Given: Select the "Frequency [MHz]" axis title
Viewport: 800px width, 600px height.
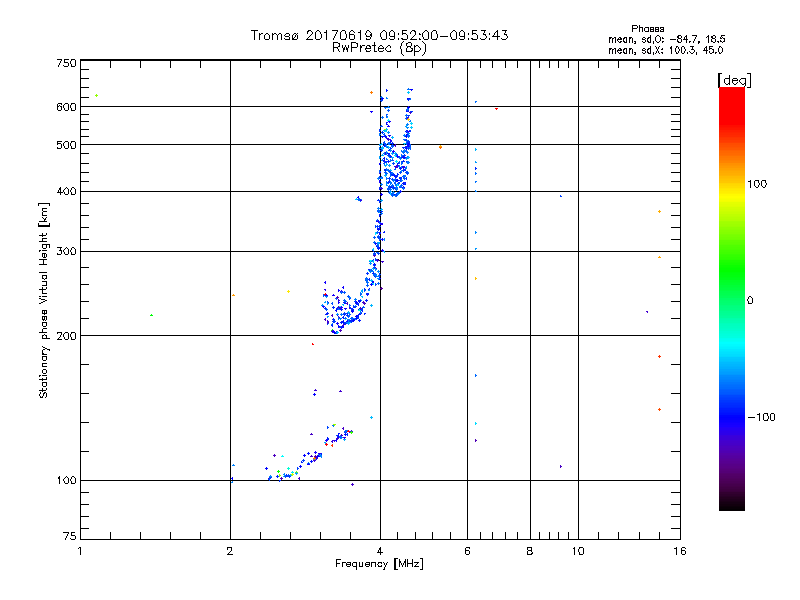Looking at the screenshot, I should click(379, 564).
